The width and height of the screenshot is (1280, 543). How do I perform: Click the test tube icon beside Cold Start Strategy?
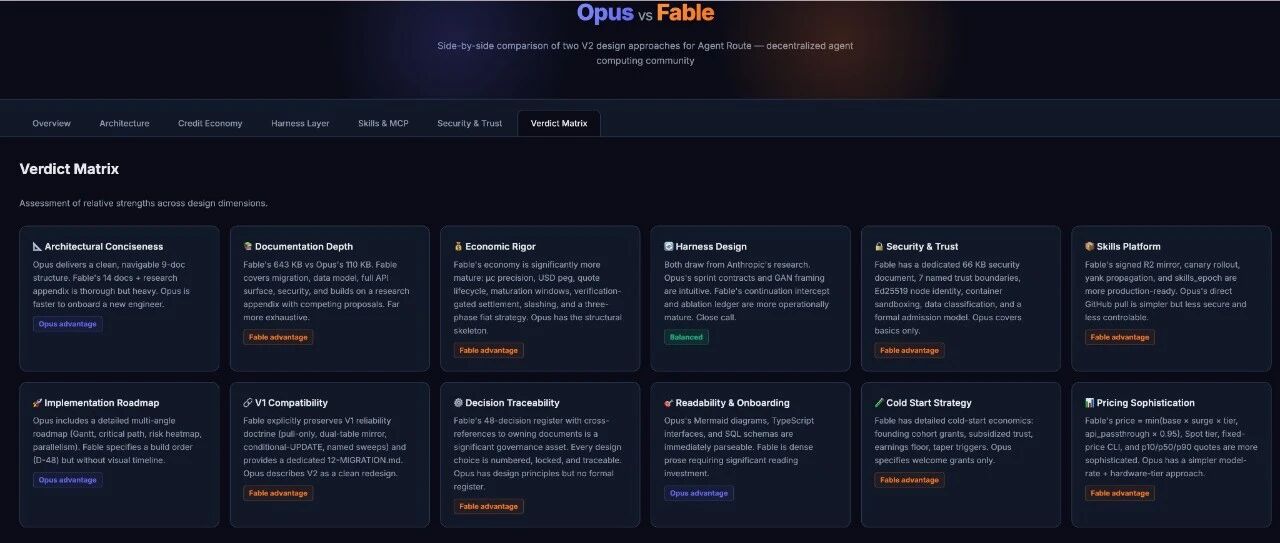(879, 403)
